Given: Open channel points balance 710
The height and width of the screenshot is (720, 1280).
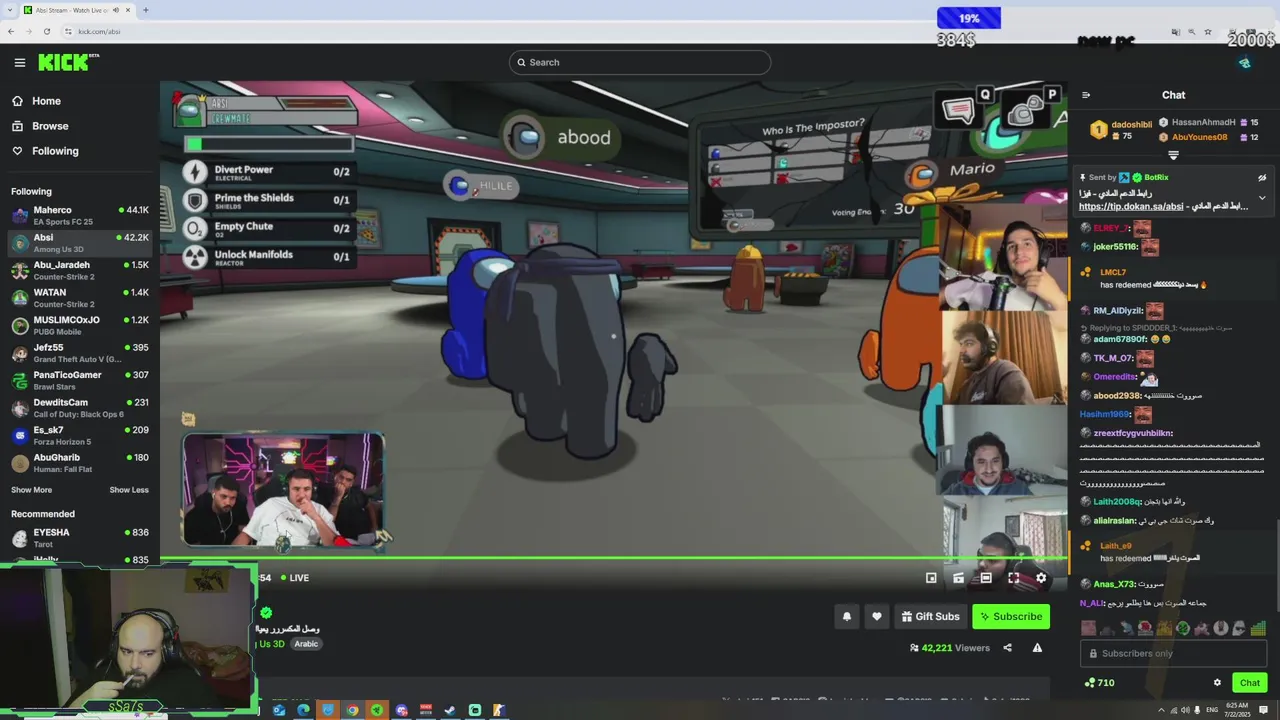Looking at the screenshot, I should tap(1099, 683).
